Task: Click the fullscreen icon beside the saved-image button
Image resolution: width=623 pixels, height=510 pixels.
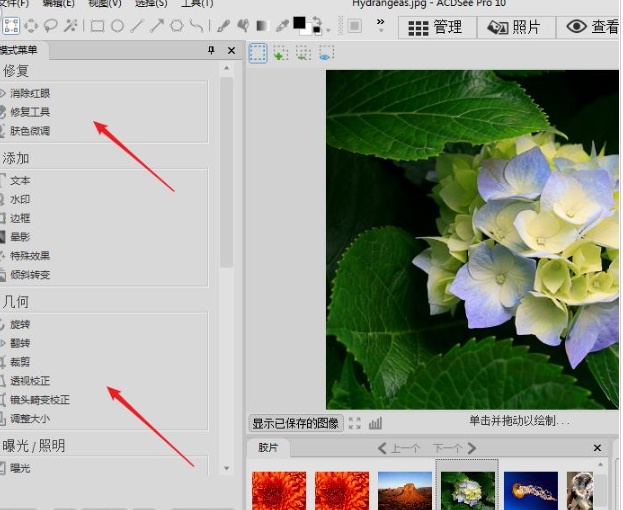Action: pos(355,423)
